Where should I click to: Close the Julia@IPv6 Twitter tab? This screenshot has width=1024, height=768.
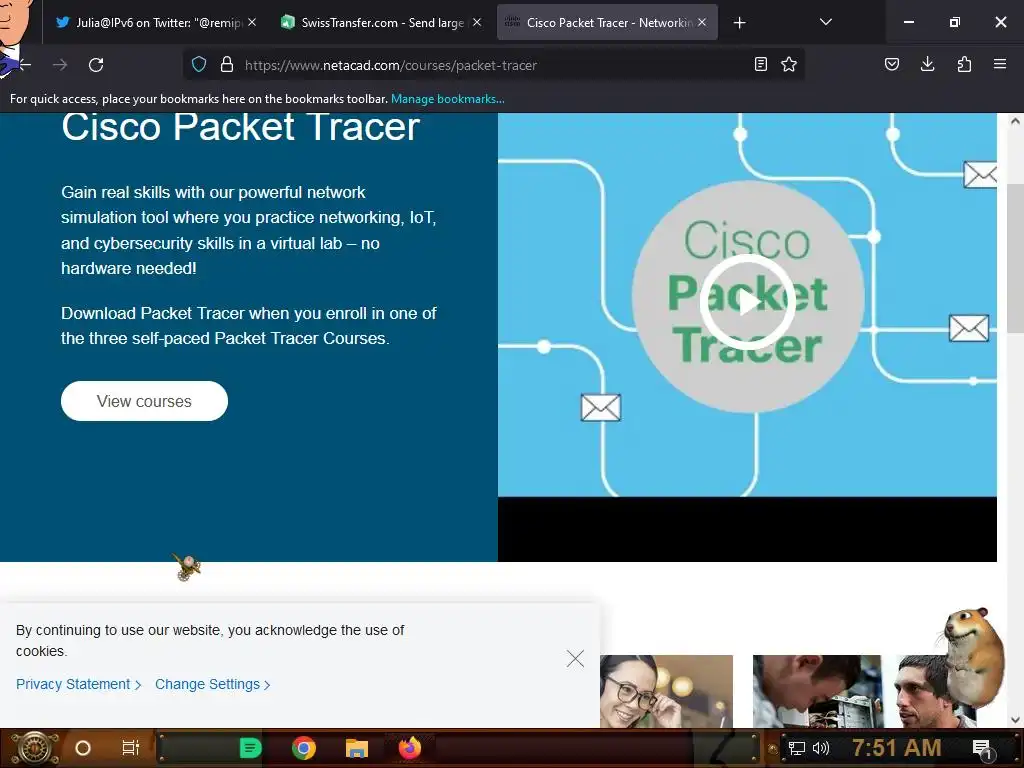click(252, 22)
